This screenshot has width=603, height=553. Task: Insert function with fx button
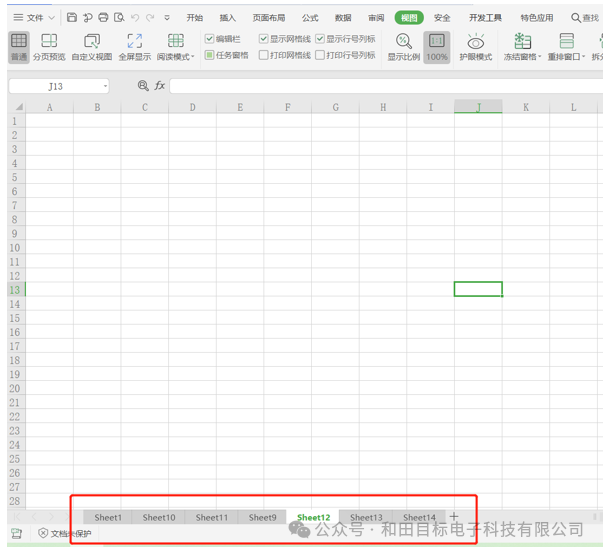pyautogui.click(x=160, y=85)
